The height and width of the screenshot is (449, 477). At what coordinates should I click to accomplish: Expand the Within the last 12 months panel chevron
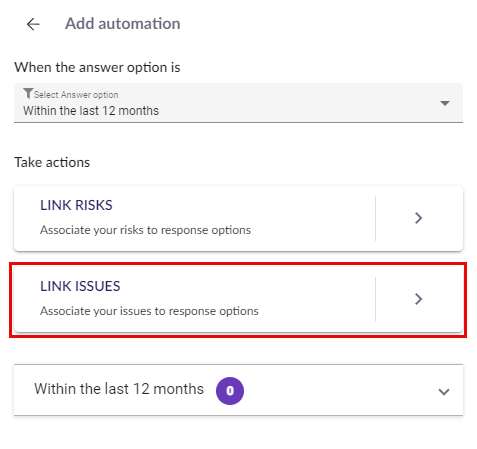444,392
